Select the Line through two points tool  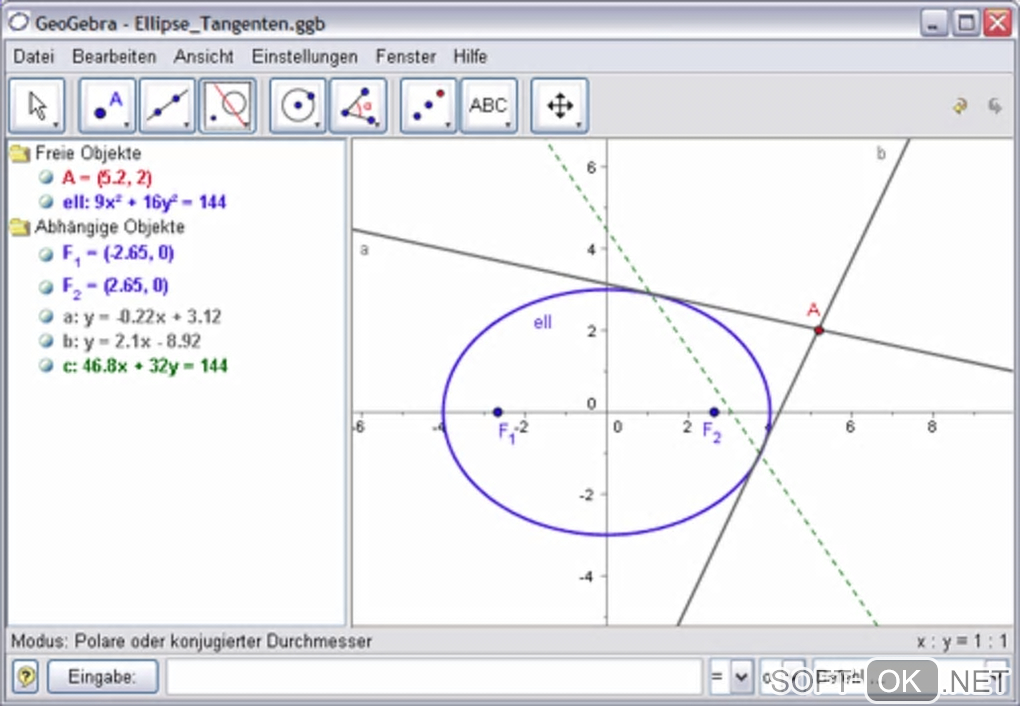point(167,106)
